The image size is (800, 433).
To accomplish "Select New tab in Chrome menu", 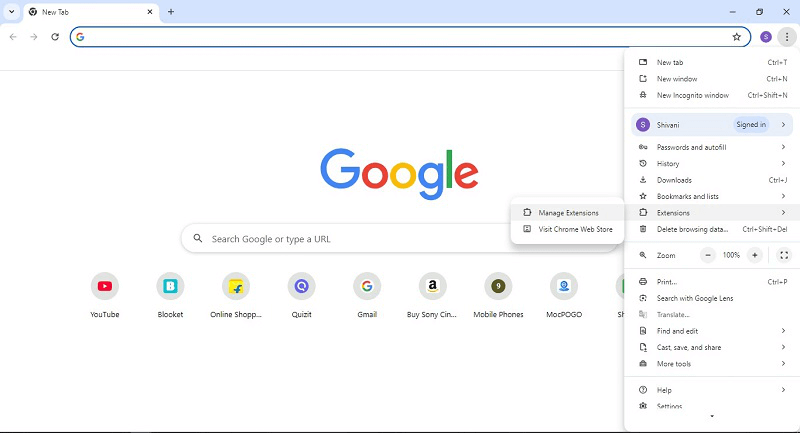I will (712, 62).
